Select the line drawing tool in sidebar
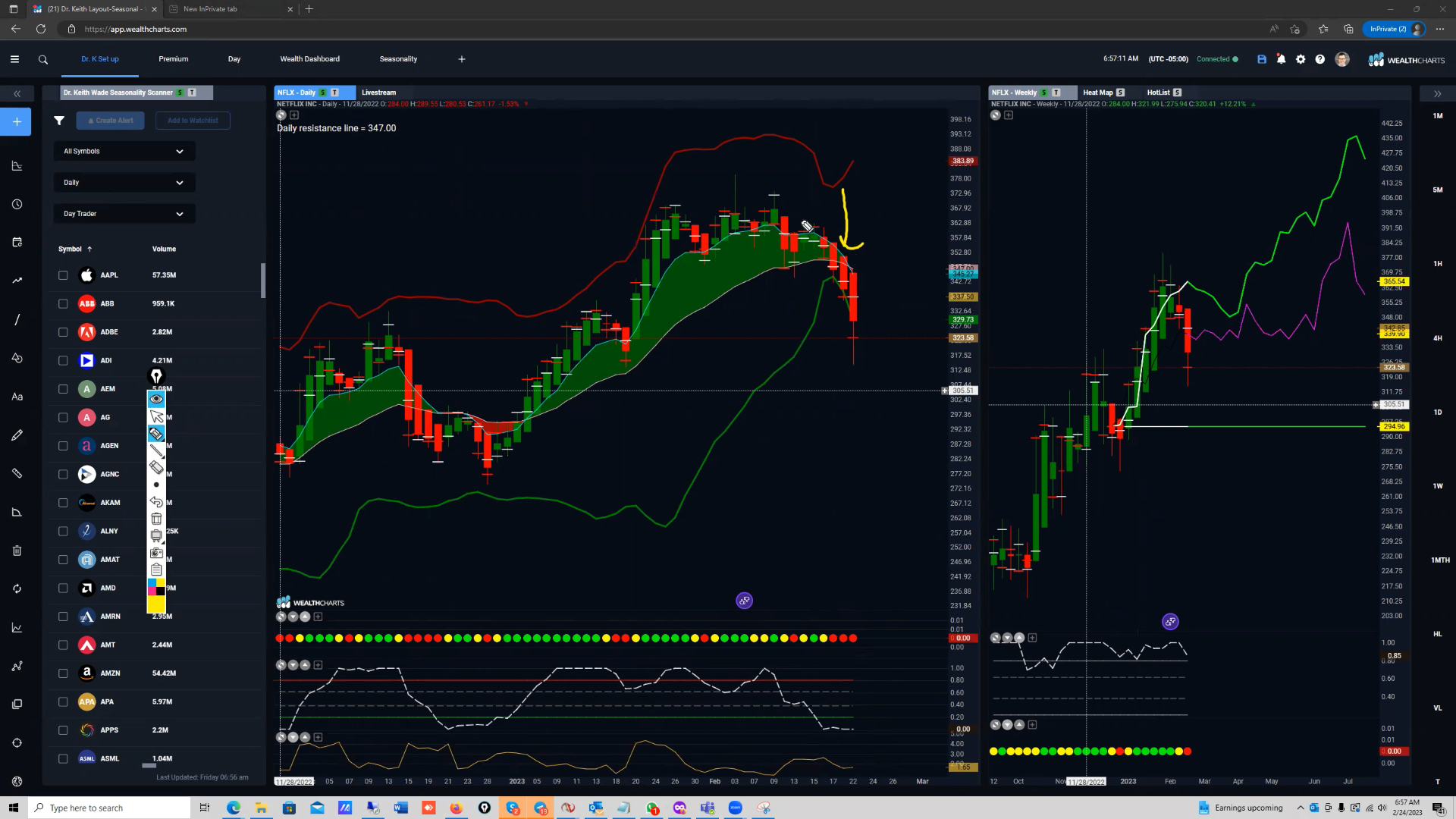This screenshot has height=819, width=1456. coord(17,320)
